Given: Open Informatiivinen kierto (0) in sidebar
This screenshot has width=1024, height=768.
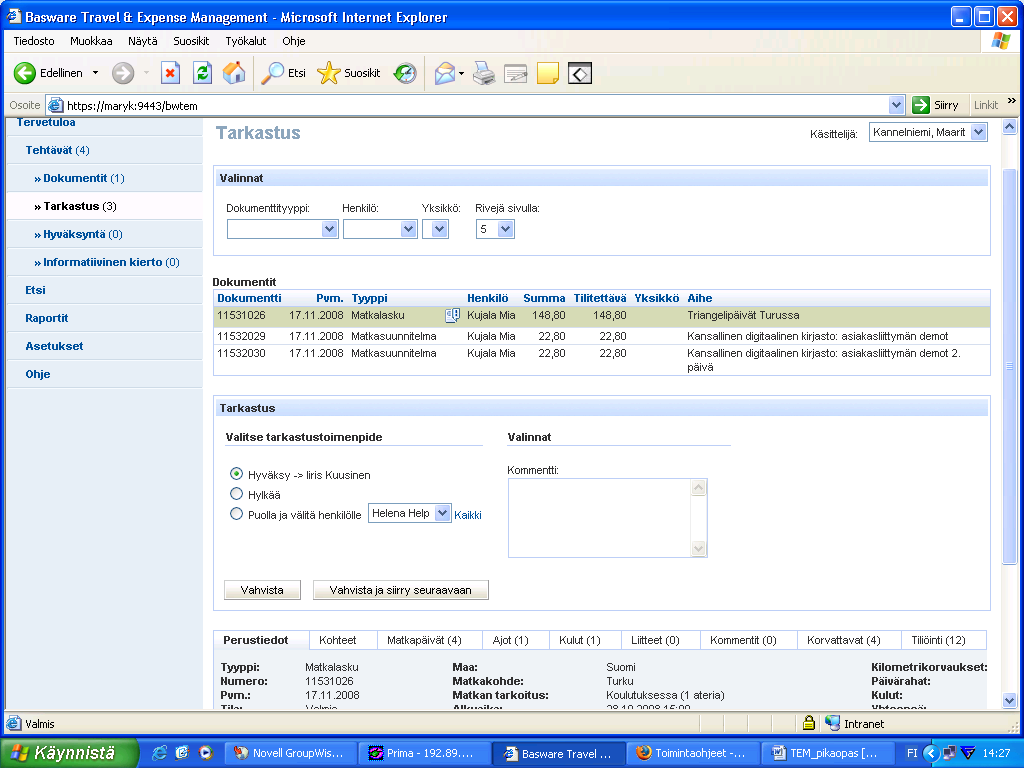Looking at the screenshot, I should [106, 263].
